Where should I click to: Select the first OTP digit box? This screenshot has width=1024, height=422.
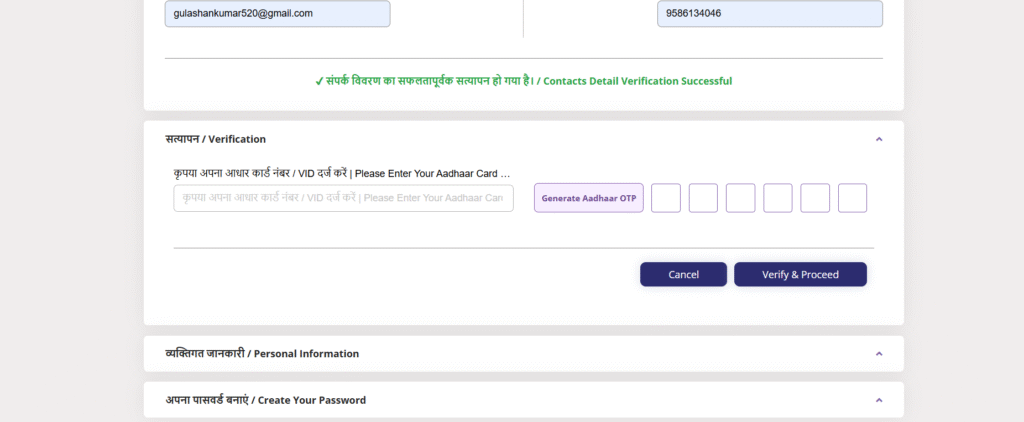click(x=666, y=198)
